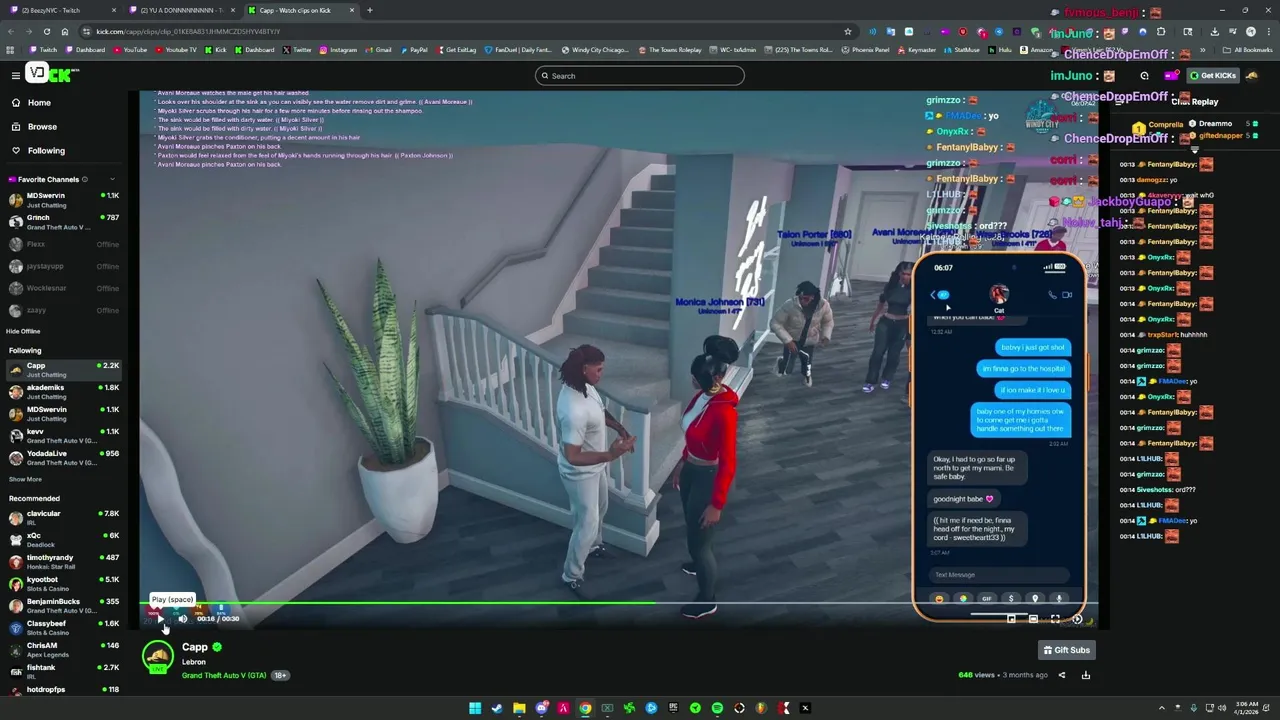
Task: Switch to YU A DONNNN Twitch tab
Action: coord(180,10)
